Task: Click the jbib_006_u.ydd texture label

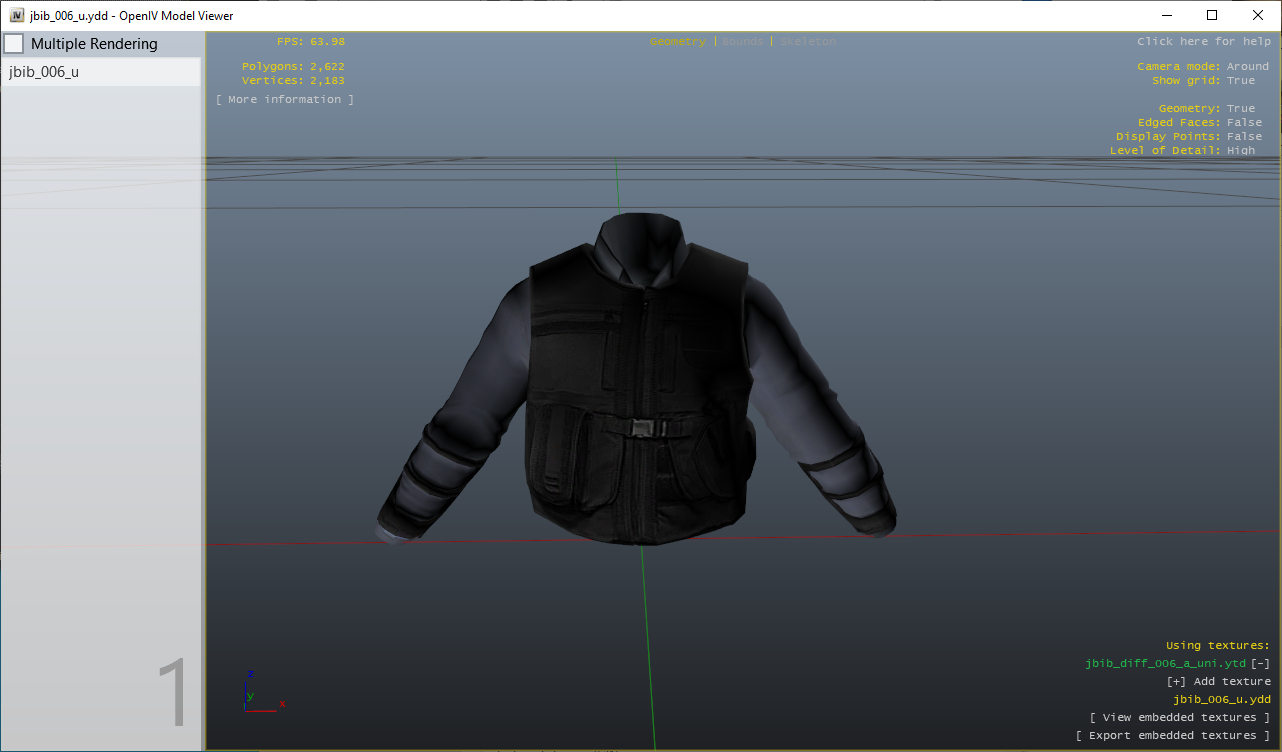Action: [1222, 699]
